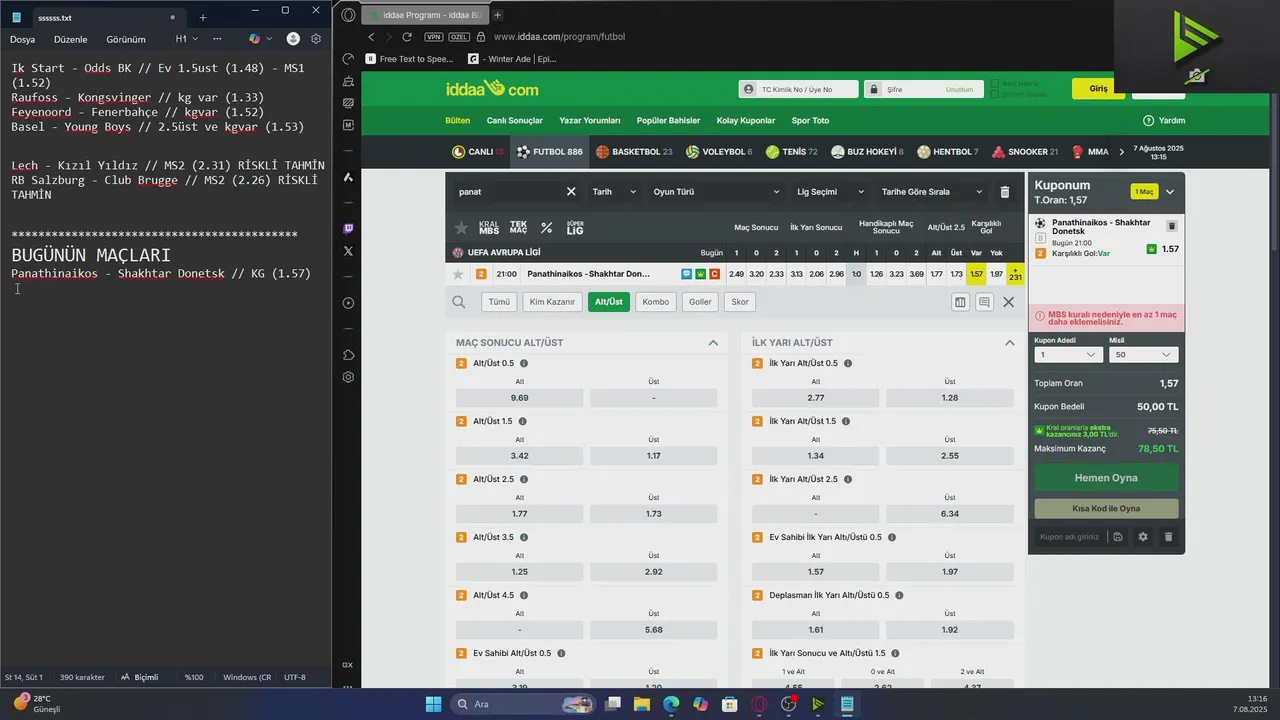Click Kısa Kod ile Oyna button

click(1106, 508)
